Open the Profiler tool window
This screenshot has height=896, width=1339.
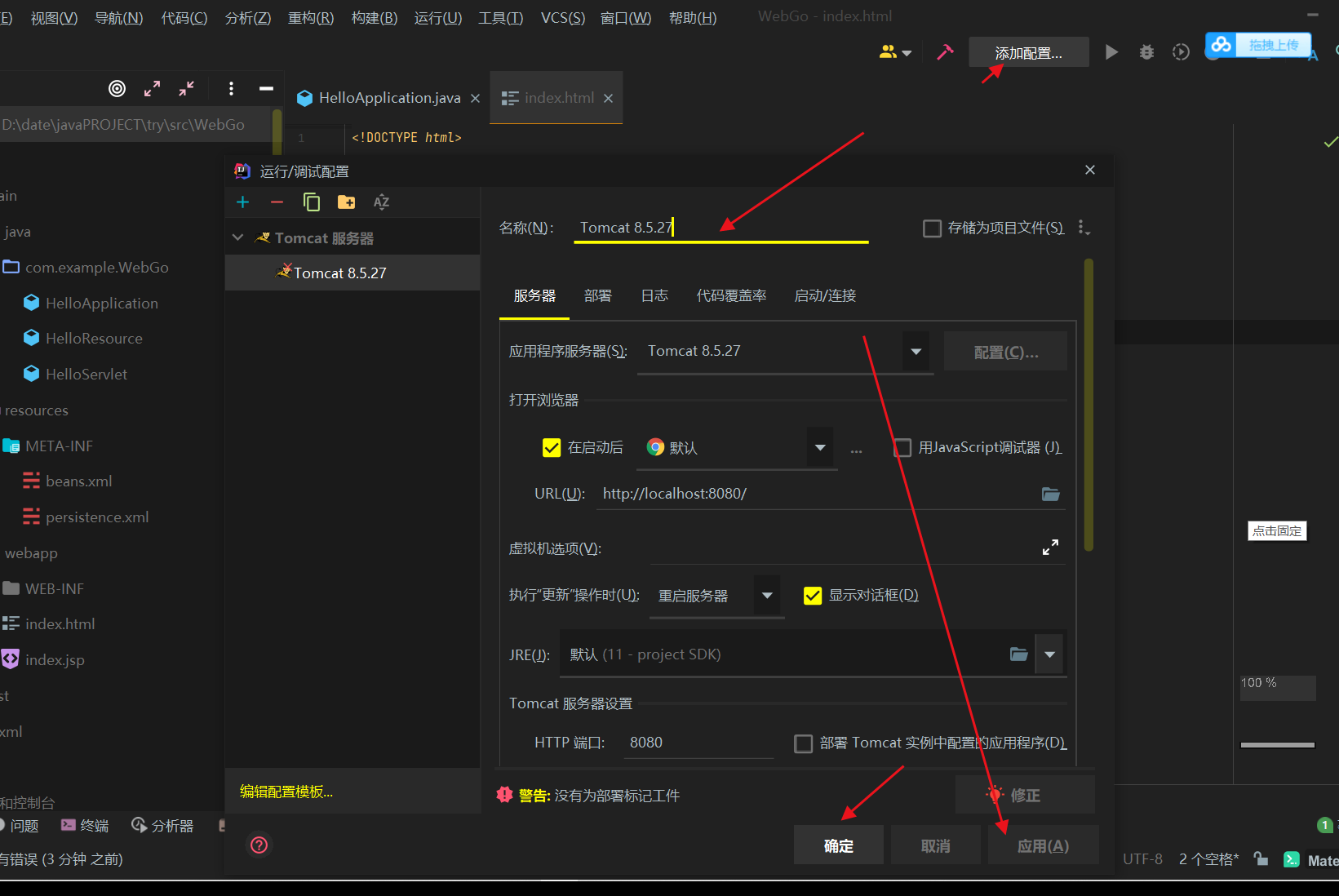pyautogui.click(x=162, y=826)
